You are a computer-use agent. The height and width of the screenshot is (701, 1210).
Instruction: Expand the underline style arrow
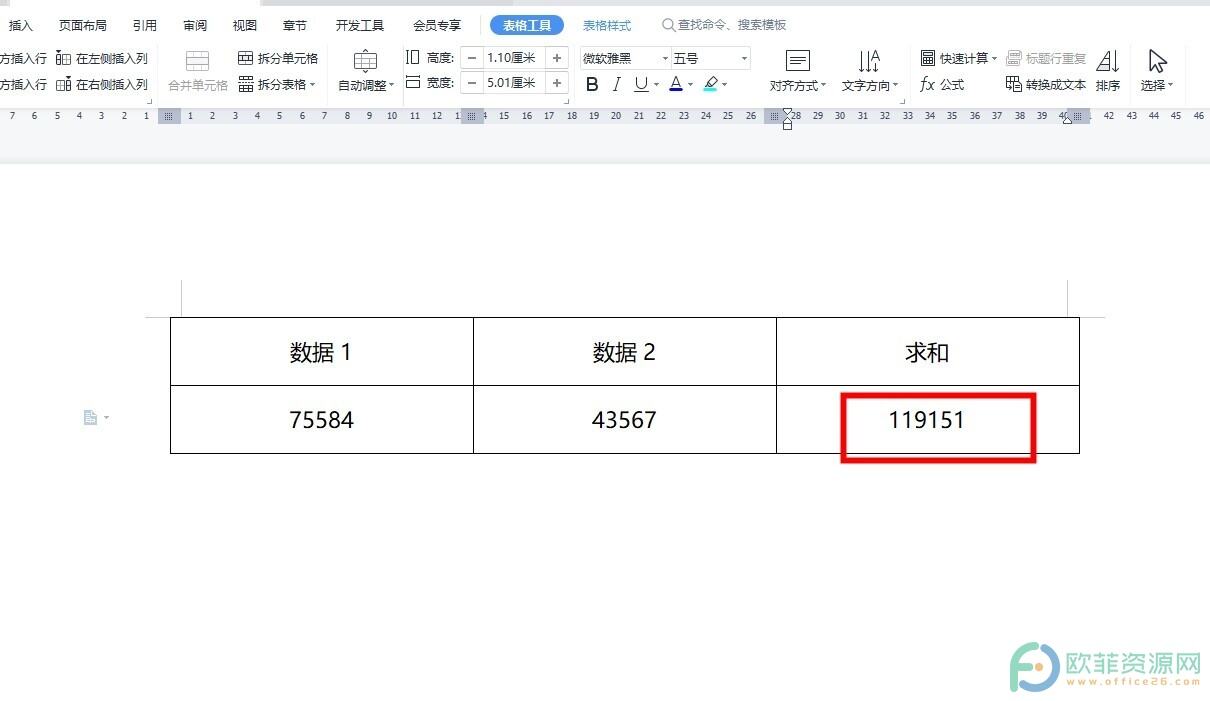click(657, 85)
